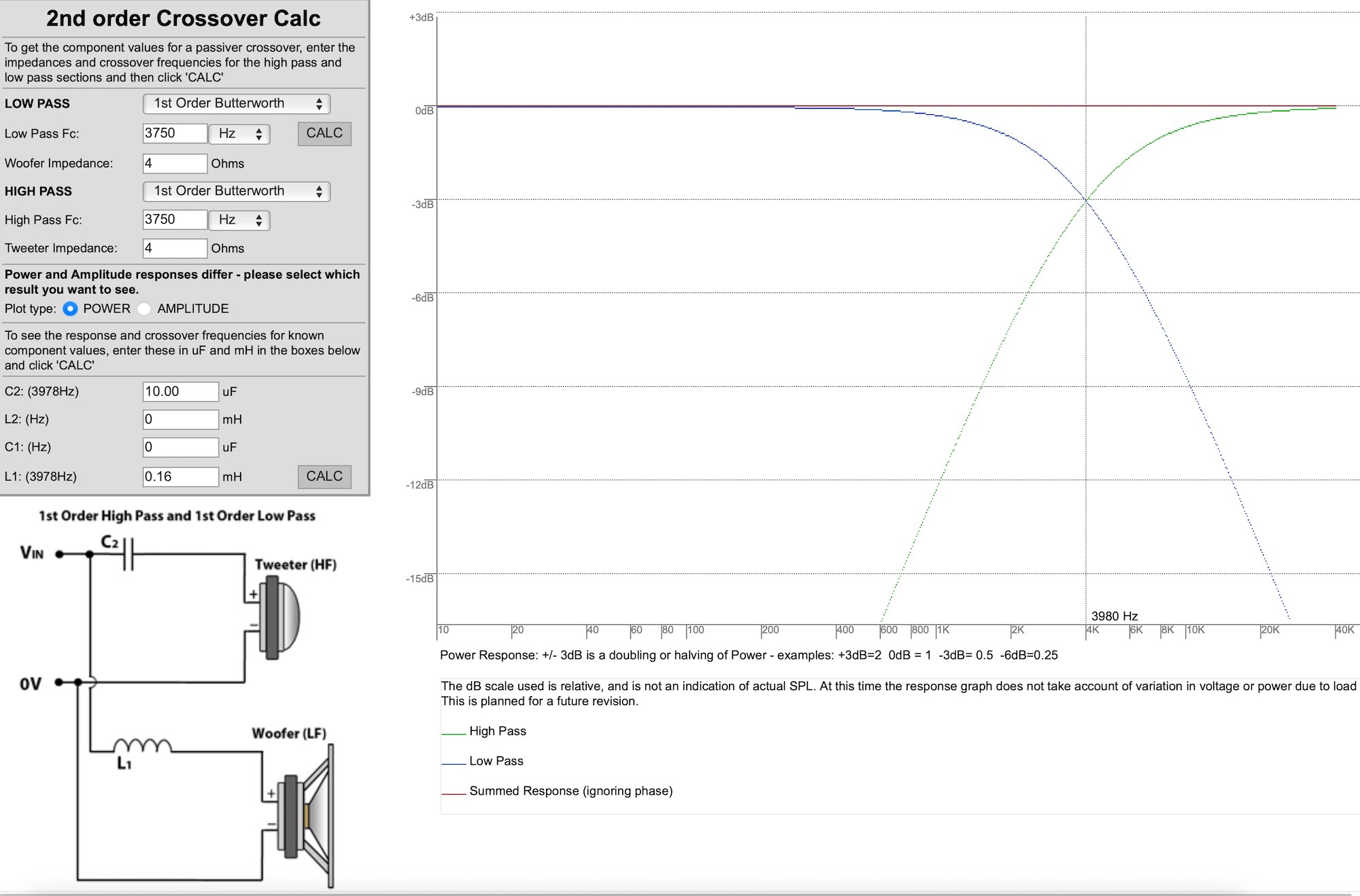The height and width of the screenshot is (896, 1360).
Task: Click the tweeter speaker image in diagram
Action: tap(279, 617)
